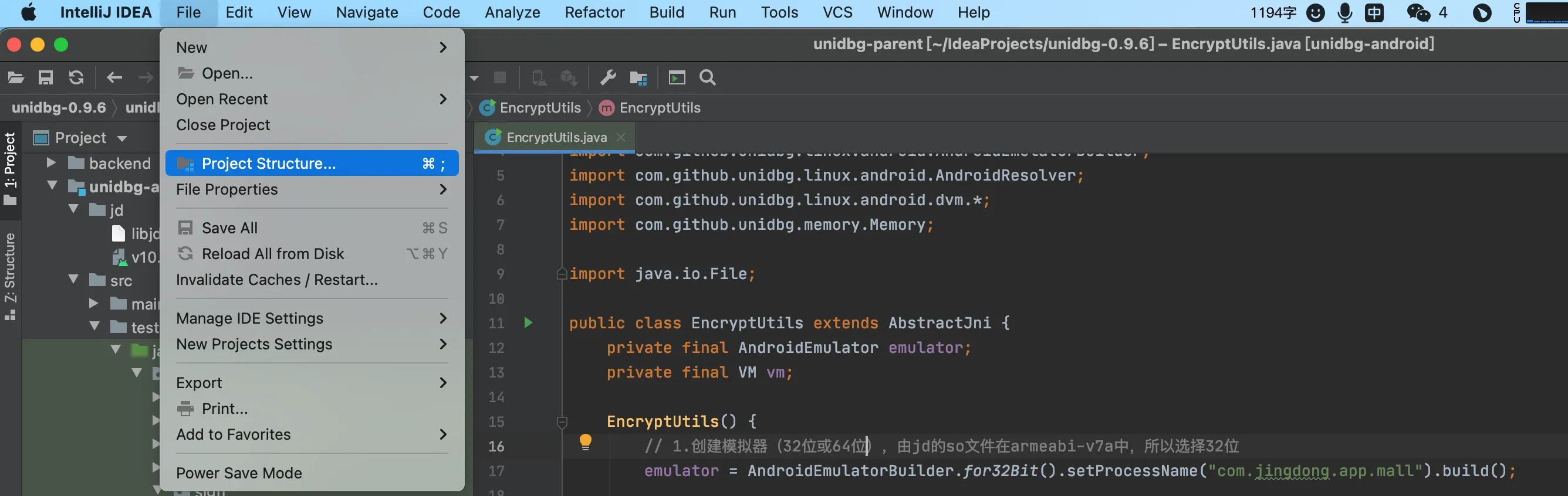Open file or folder toolbar icon

click(x=16, y=77)
